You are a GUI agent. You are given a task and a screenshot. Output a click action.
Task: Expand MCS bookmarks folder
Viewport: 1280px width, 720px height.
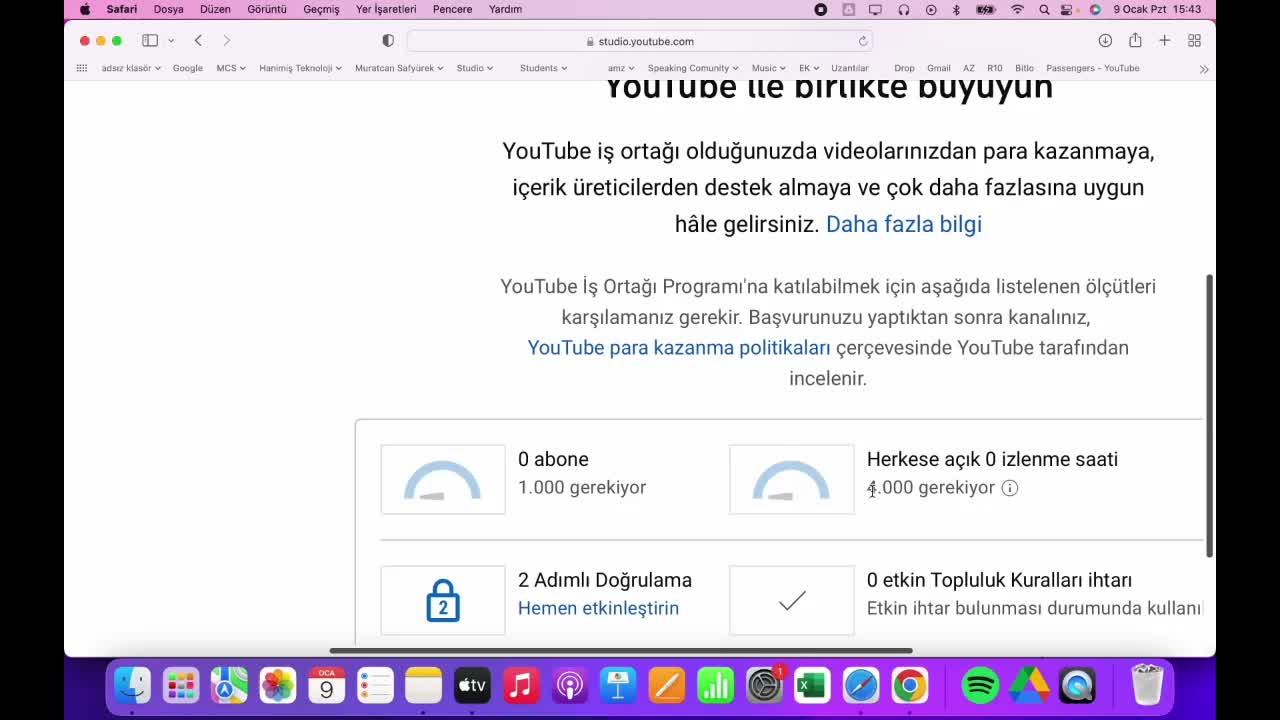tap(231, 68)
